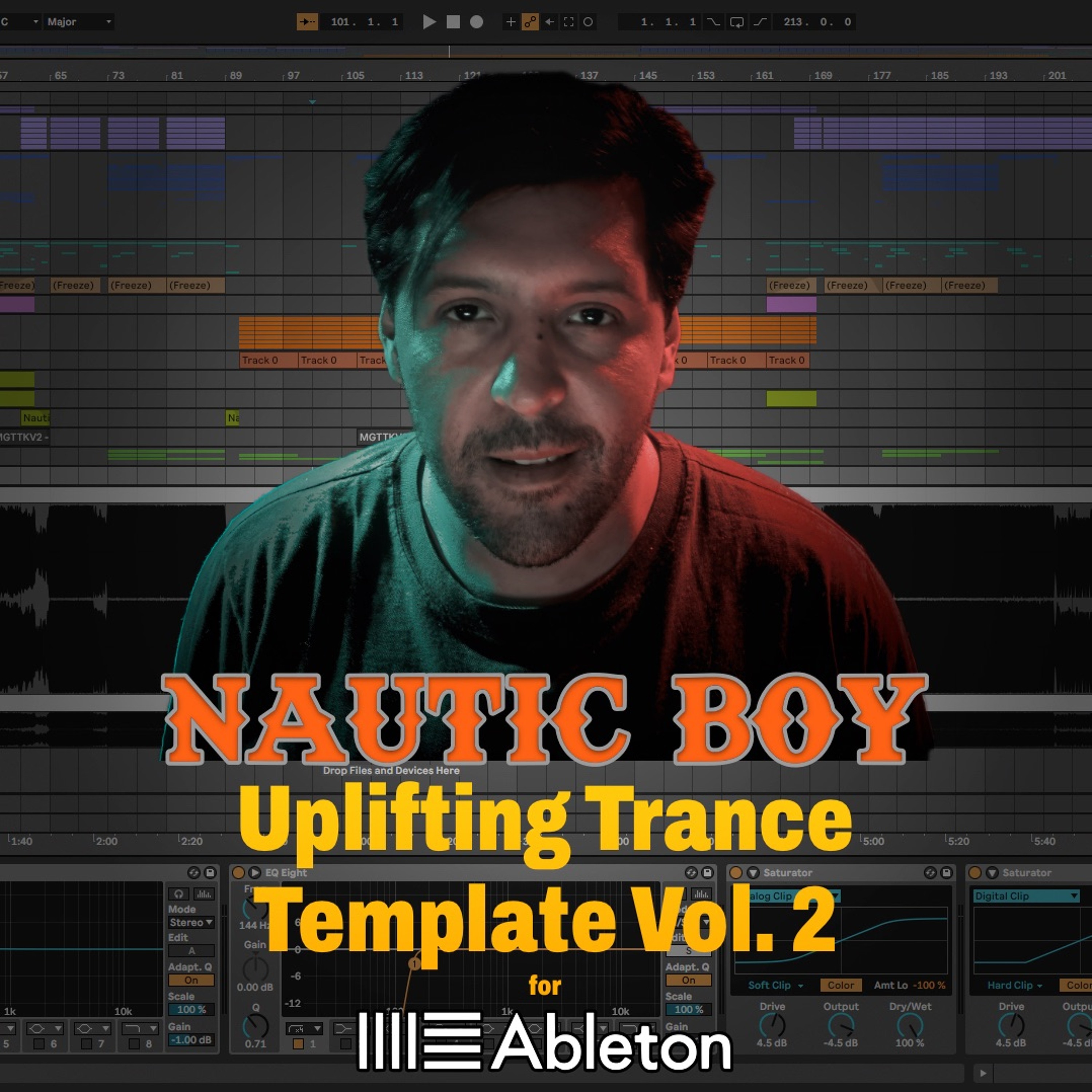The image size is (1092, 1092).
Task: Toggle the EQ Eight device activator
Action: click(238, 873)
